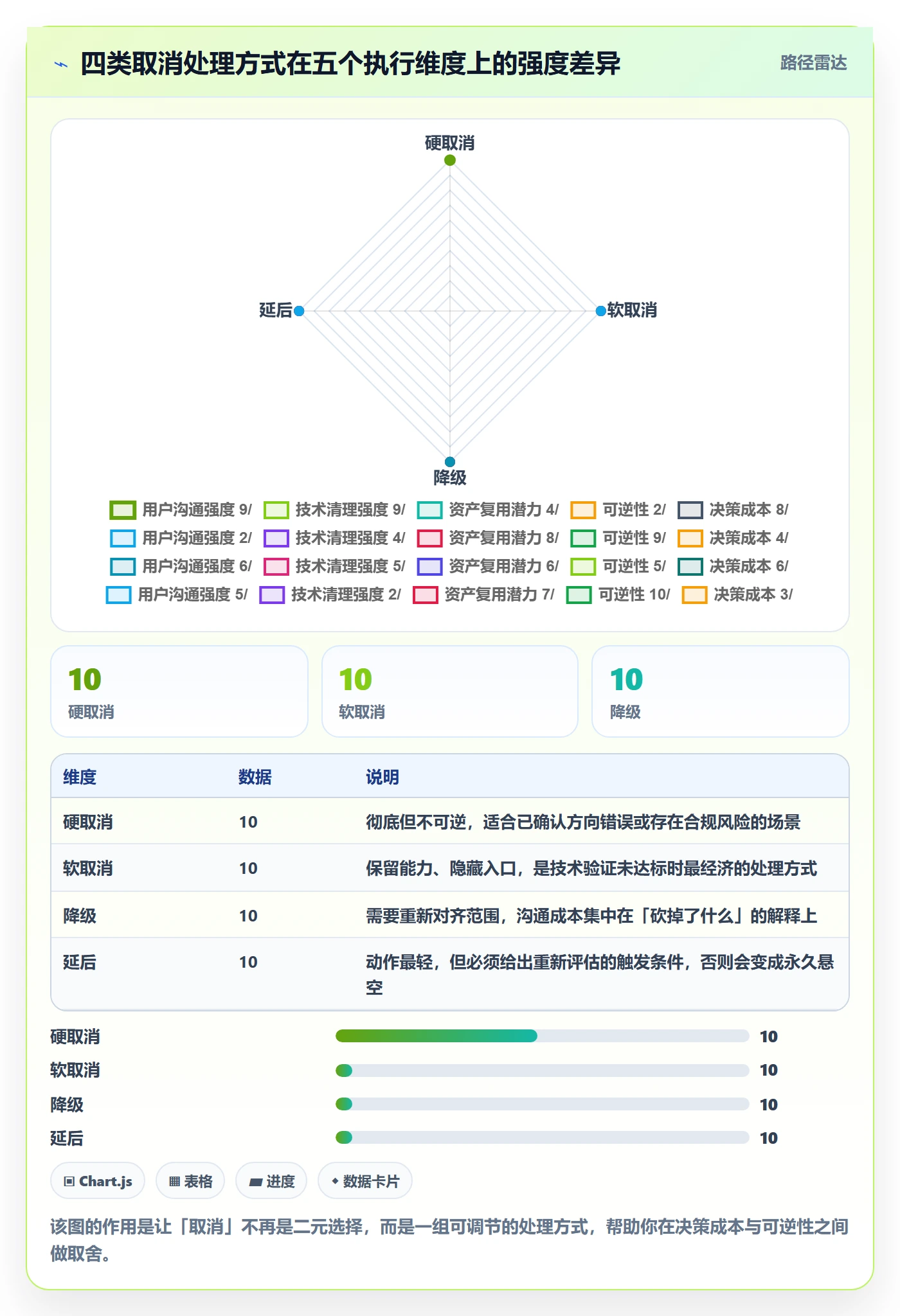Screen dimensions: 900x1316
Task: Click the chart title 四类取消处理方式在五个执行维度上的强度差异
Action: point(350,64)
